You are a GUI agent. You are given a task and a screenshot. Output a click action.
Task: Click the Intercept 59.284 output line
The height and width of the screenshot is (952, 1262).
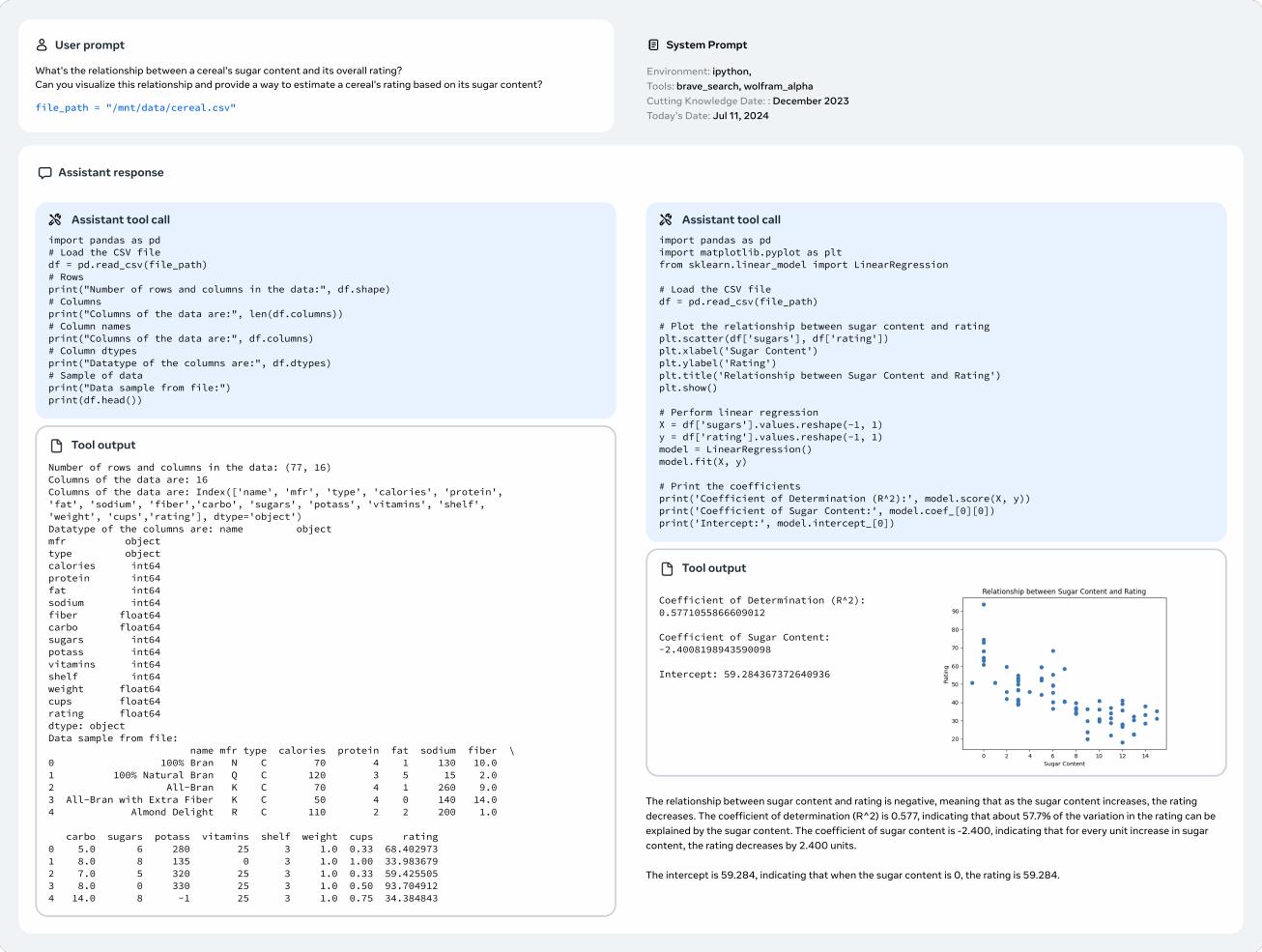(744, 675)
